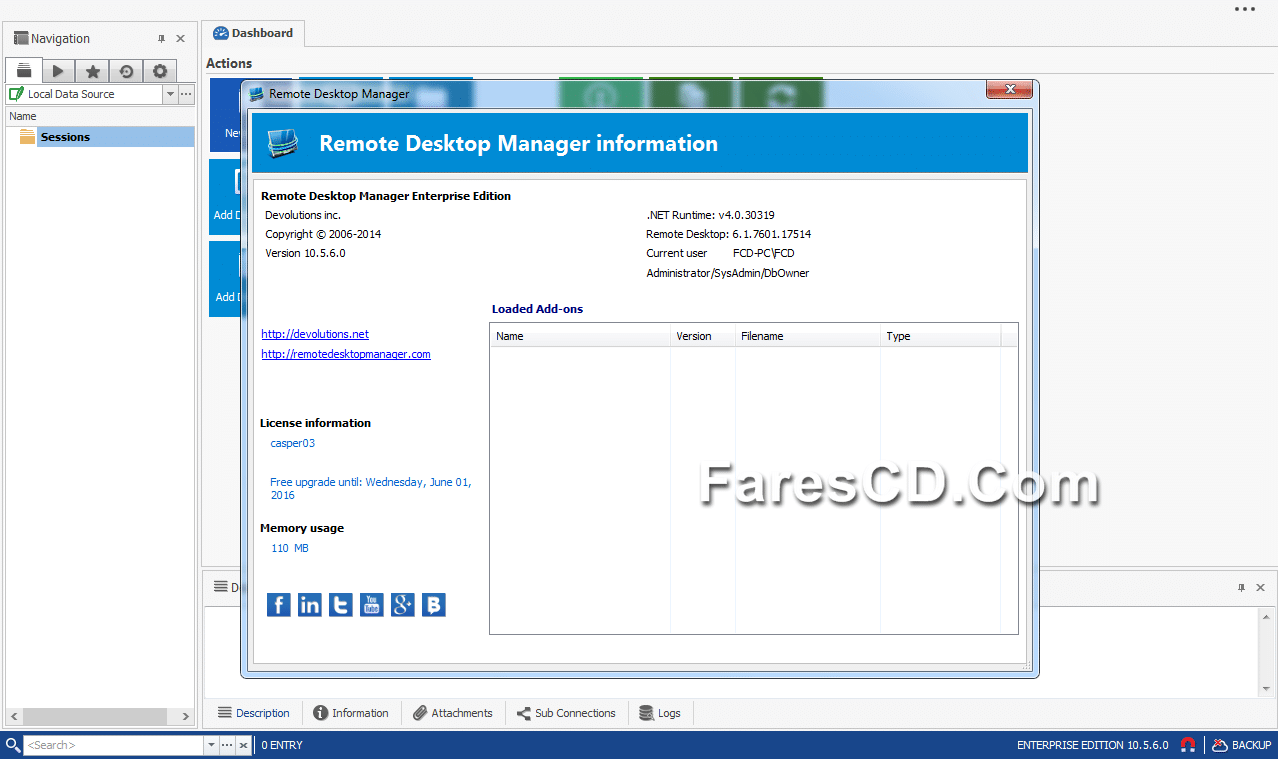Click inside the Search field
The width and height of the screenshot is (1278, 759).
pos(113,745)
